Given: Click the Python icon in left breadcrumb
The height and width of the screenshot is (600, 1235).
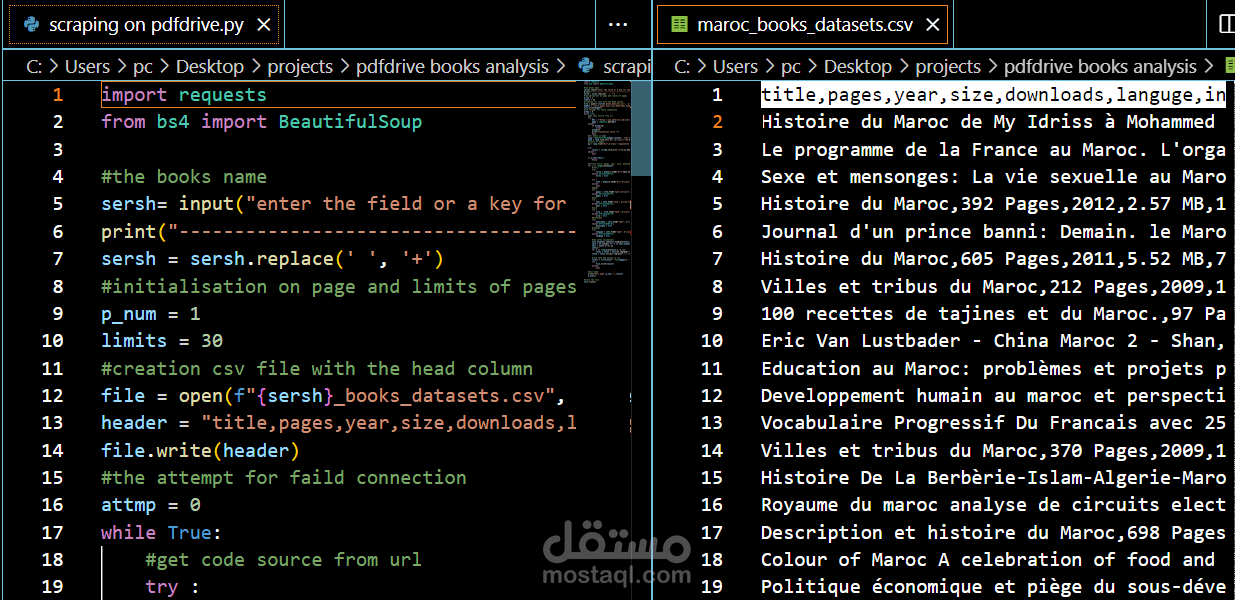Looking at the screenshot, I should click(587, 67).
